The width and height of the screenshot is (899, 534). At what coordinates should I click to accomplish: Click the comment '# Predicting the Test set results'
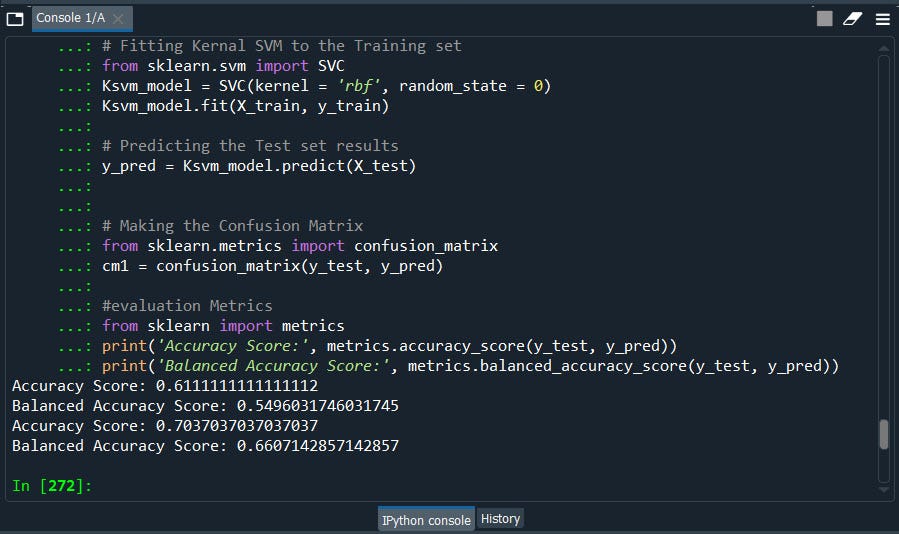coord(250,146)
